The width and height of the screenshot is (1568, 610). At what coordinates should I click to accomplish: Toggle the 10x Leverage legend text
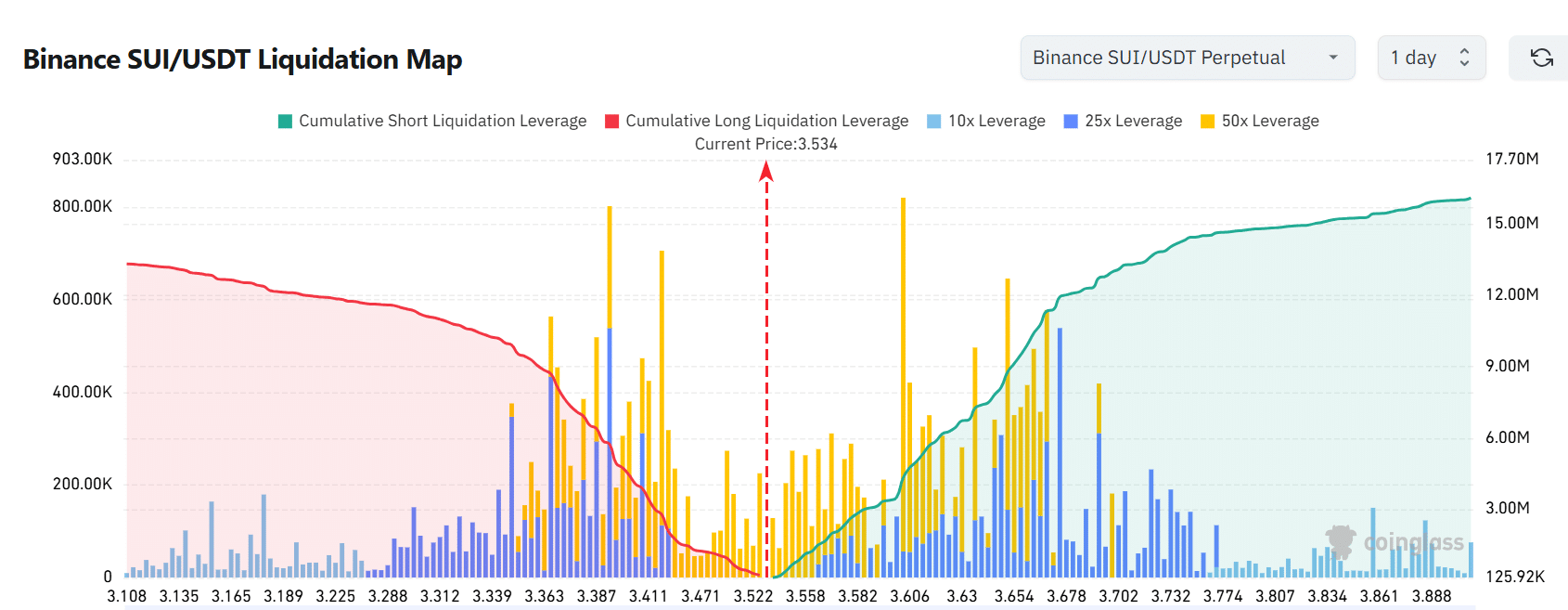point(996,121)
